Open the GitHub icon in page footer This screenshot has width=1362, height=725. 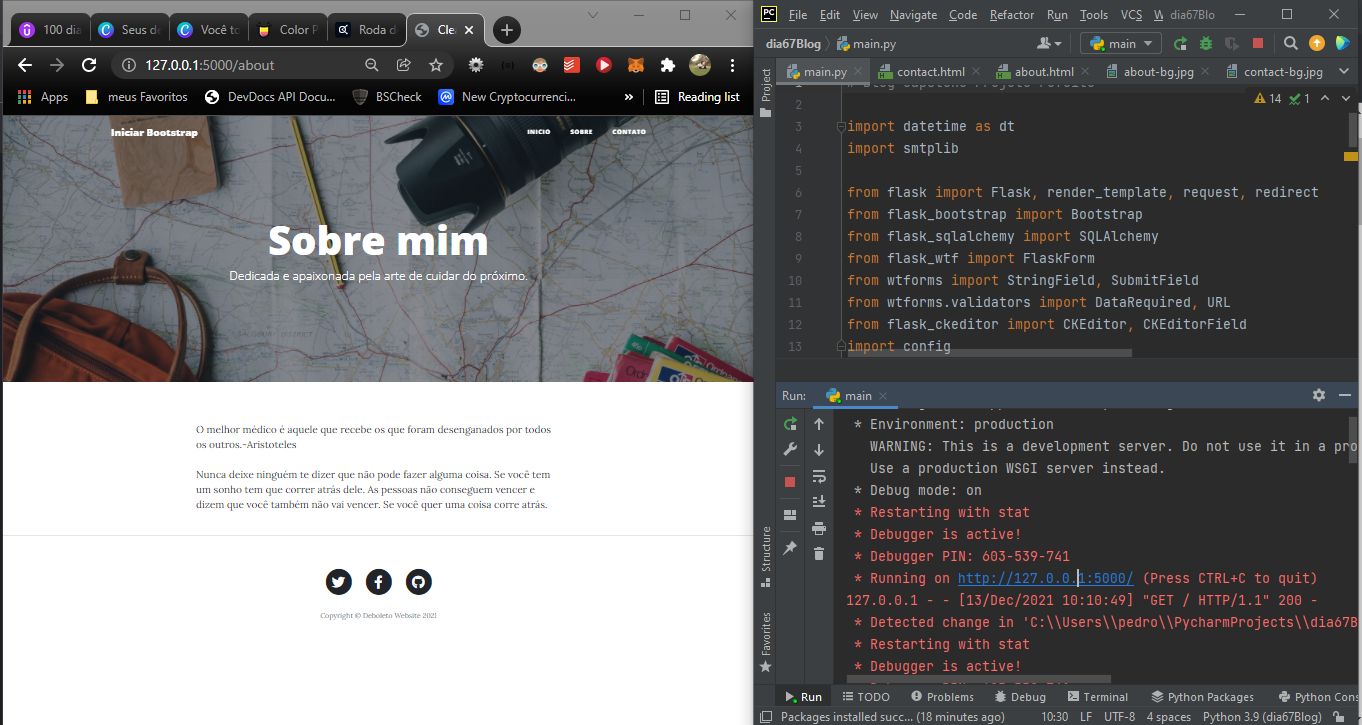[418, 582]
